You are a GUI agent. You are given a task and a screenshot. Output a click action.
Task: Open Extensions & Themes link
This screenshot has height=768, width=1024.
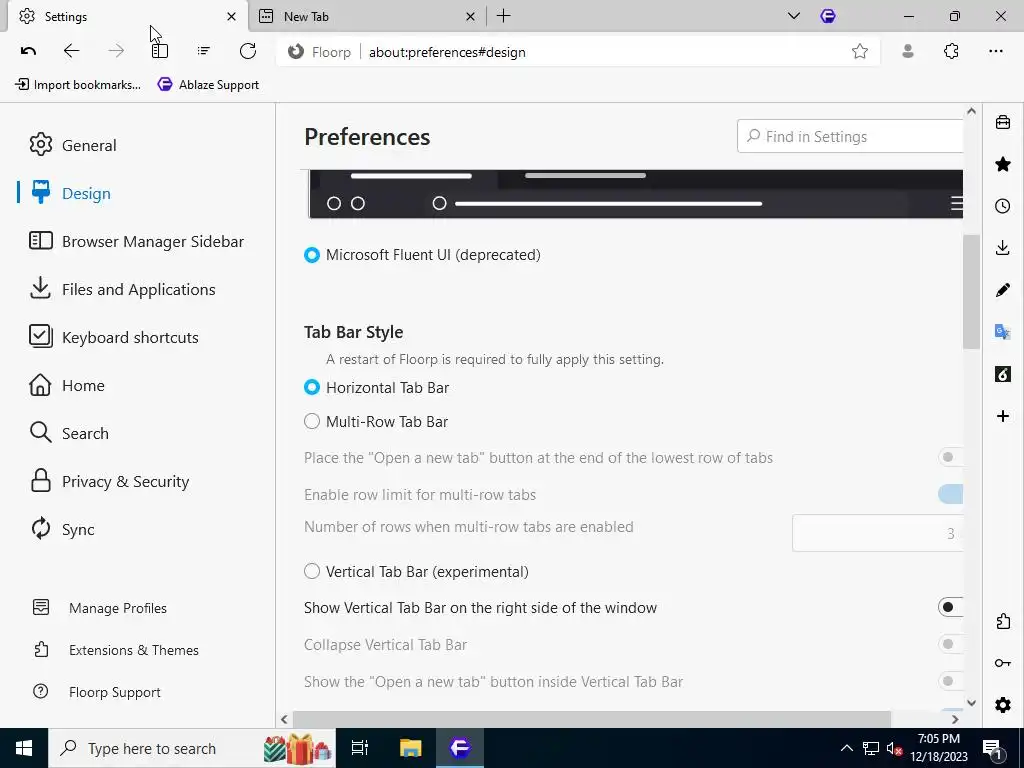coord(116,650)
